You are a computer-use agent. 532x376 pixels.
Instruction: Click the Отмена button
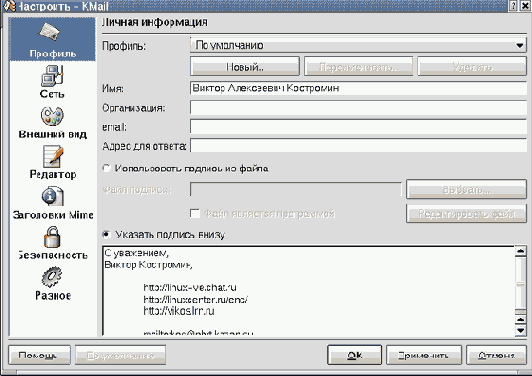[496, 355]
